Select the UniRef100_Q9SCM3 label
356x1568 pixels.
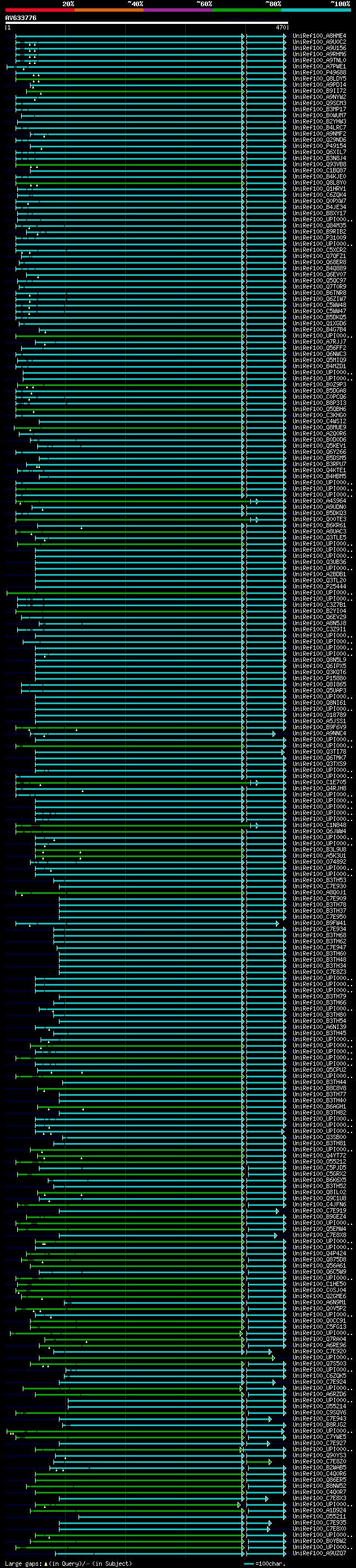click(x=319, y=103)
